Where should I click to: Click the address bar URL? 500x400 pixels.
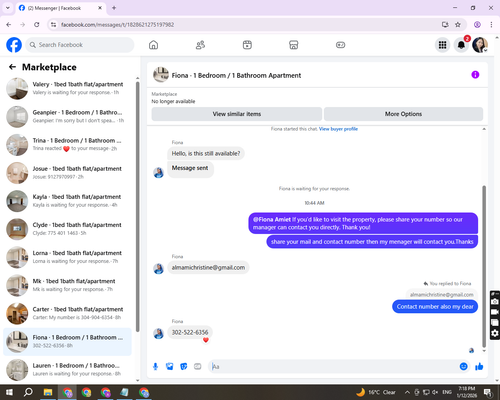pos(117,25)
